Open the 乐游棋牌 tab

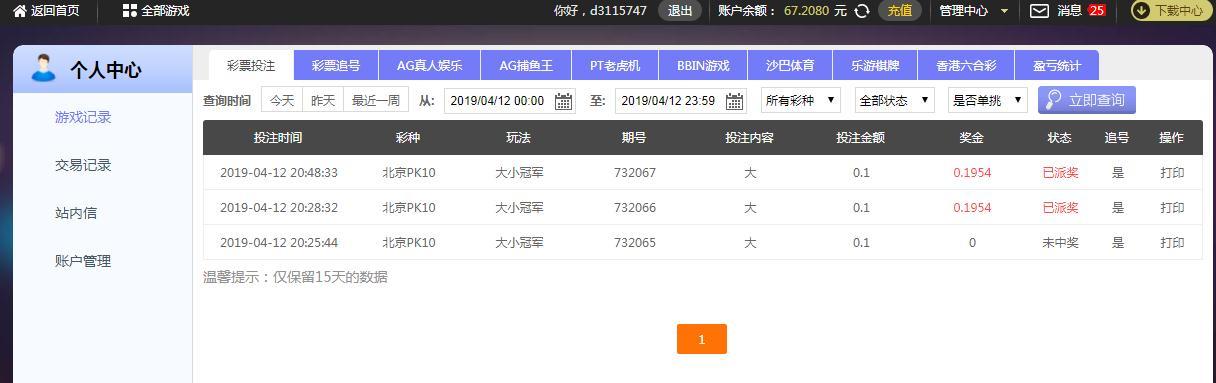(875, 66)
